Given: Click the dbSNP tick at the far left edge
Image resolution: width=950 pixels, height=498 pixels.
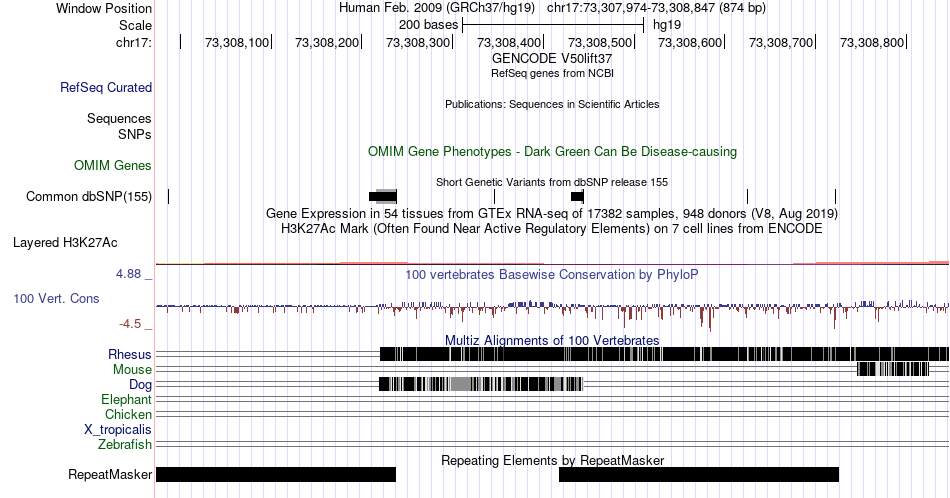Looking at the screenshot, I should pos(168,196).
